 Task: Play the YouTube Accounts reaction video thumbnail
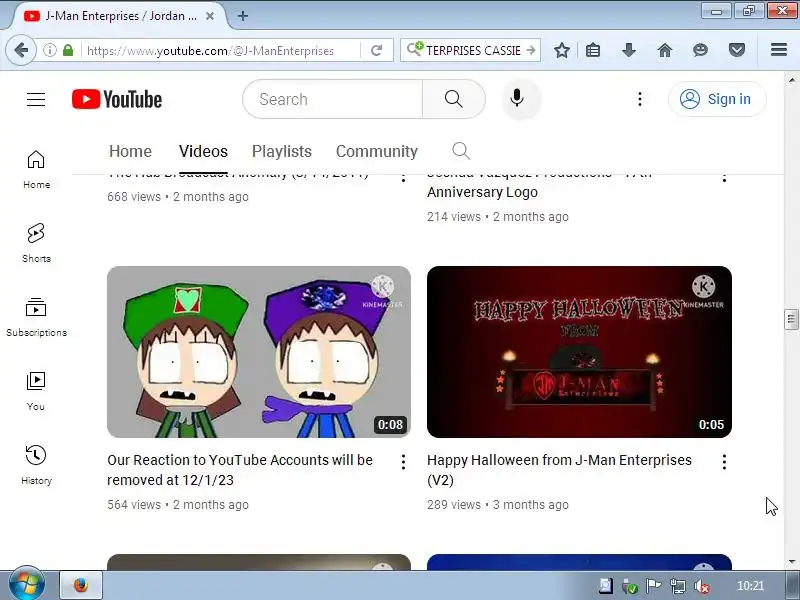tap(259, 352)
